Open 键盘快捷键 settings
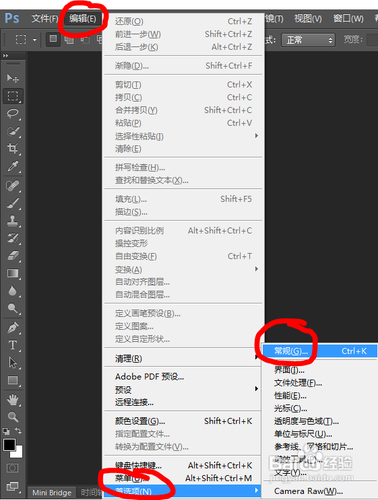 pyautogui.click(x=183, y=465)
